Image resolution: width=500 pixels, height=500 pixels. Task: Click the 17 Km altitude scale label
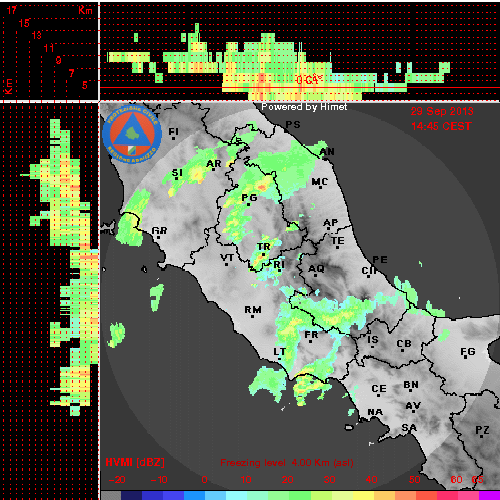click(x=11, y=10)
